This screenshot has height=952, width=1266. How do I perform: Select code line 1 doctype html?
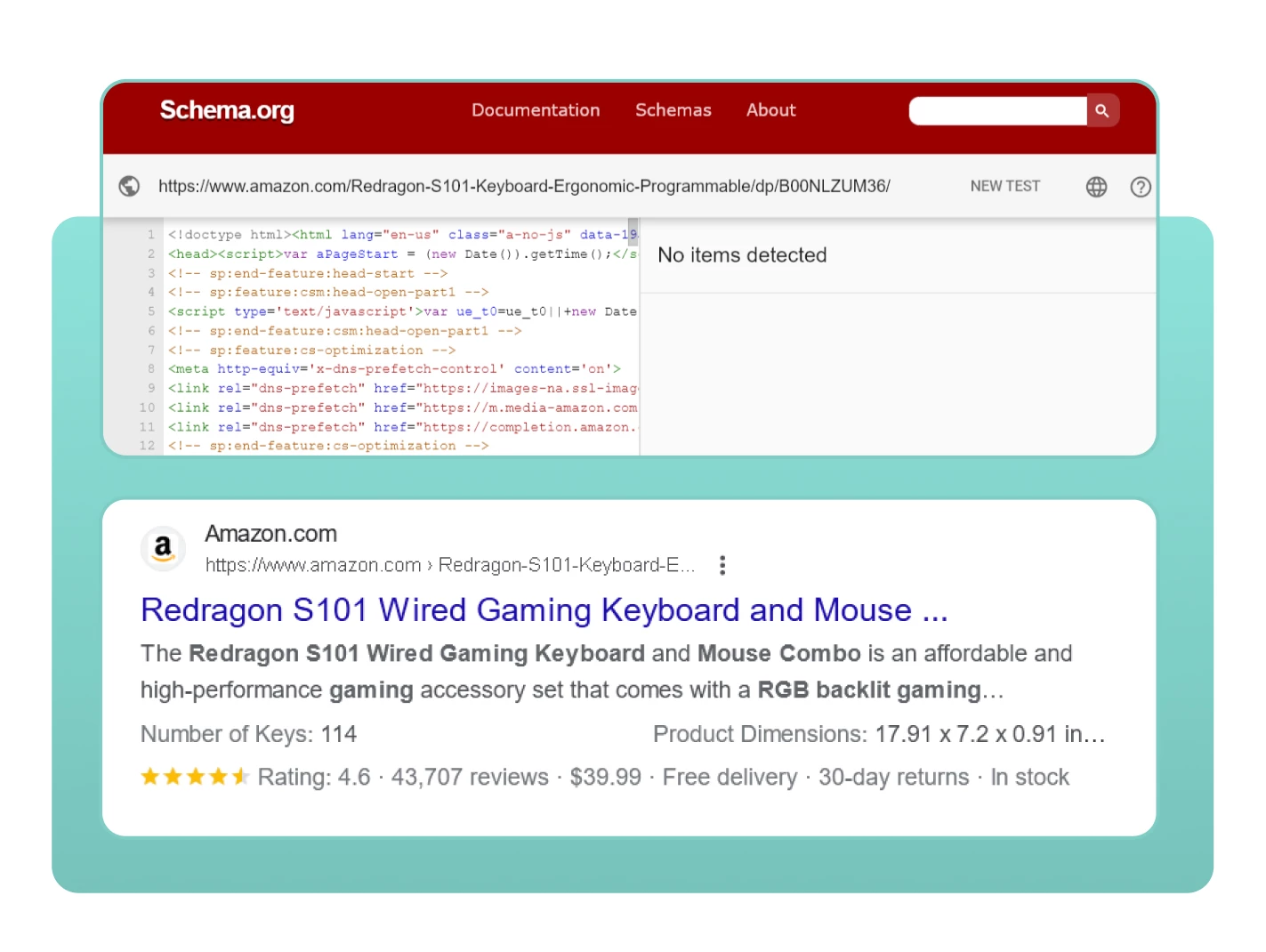pos(402,235)
